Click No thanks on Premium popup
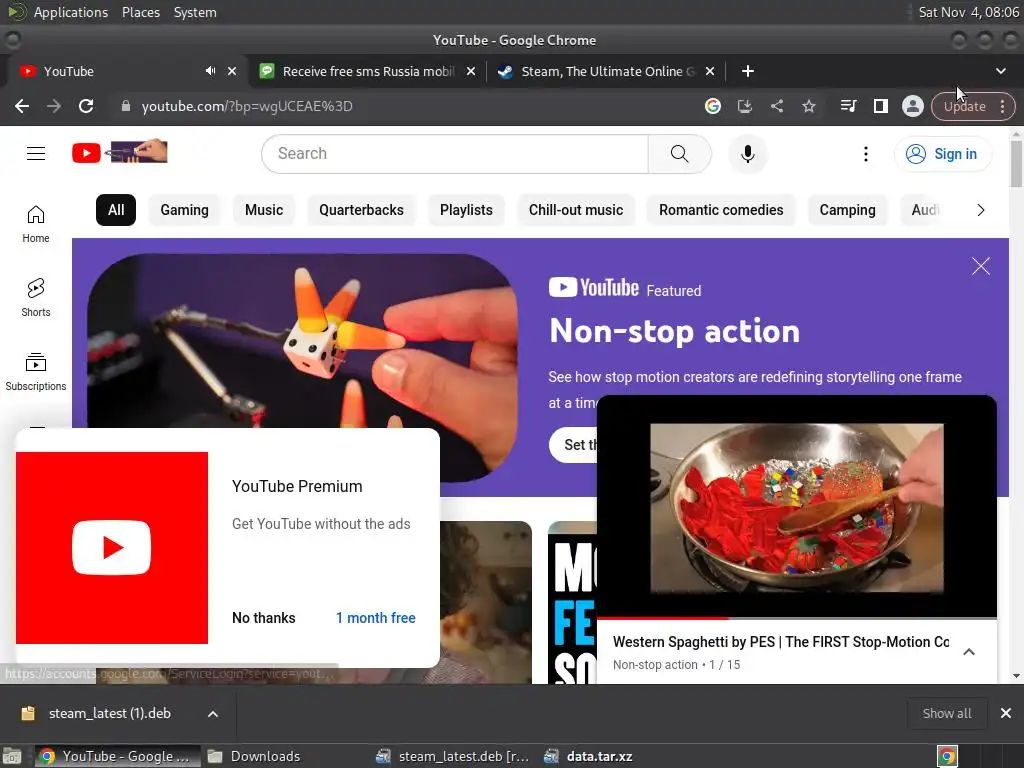This screenshot has height=768, width=1024. tap(263, 618)
